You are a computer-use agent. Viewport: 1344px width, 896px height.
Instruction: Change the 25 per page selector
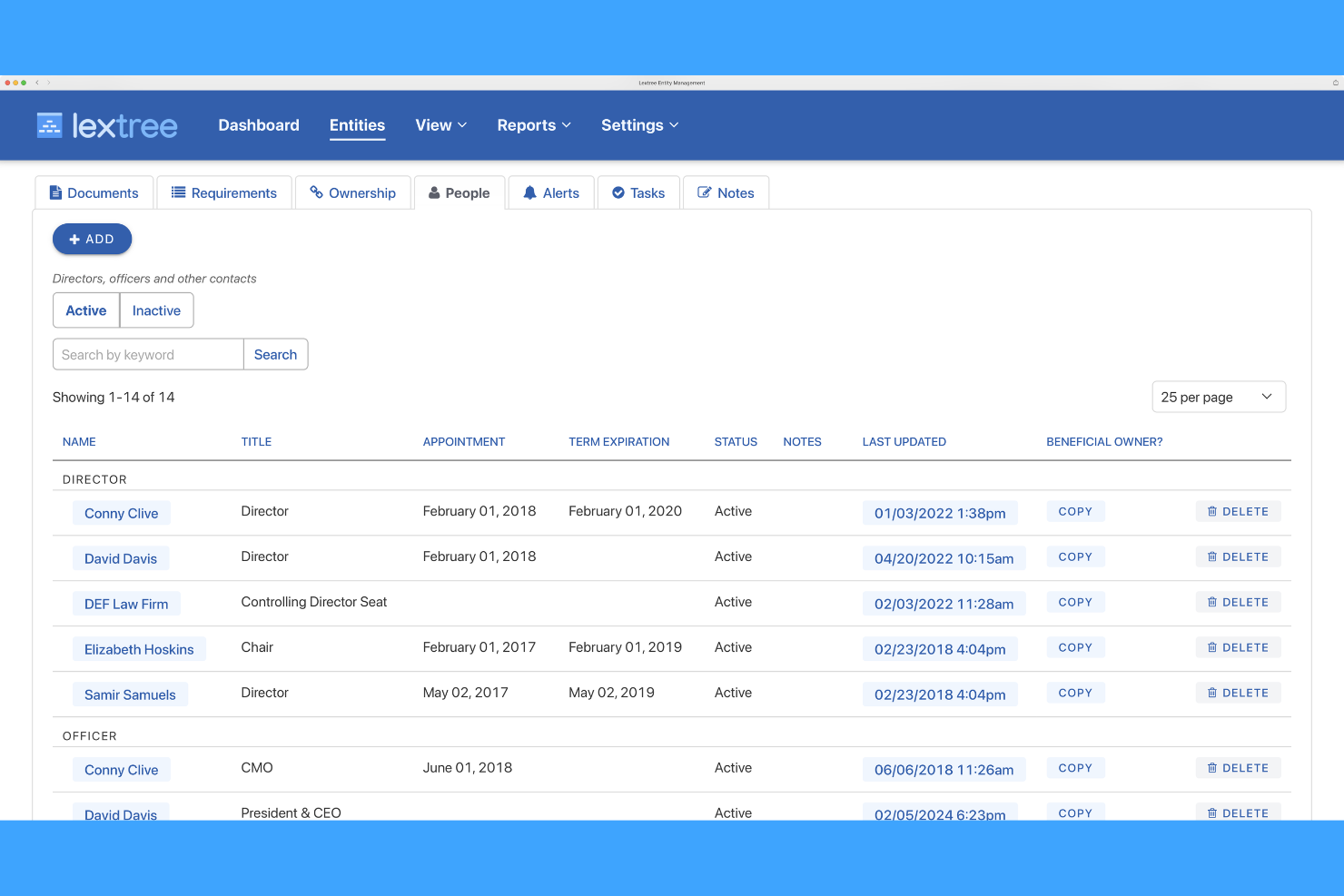coord(1218,397)
